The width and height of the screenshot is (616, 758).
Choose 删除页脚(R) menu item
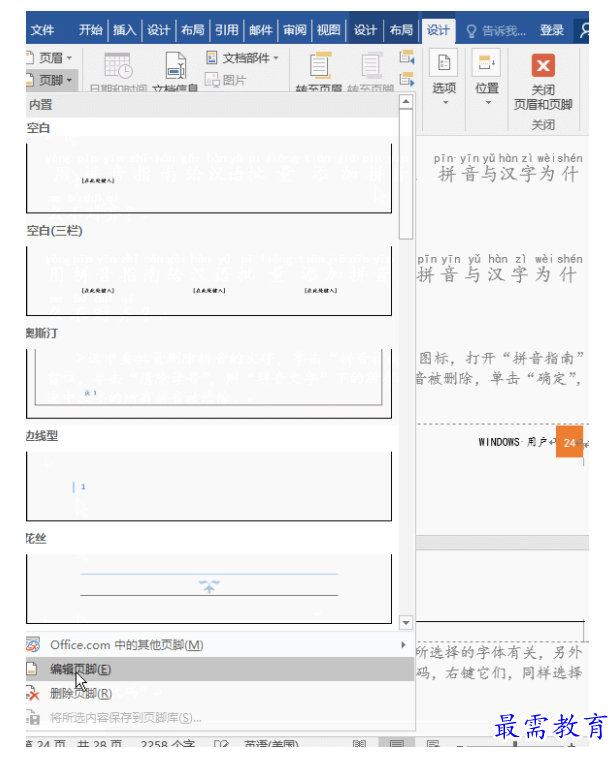tap(220, 694)
